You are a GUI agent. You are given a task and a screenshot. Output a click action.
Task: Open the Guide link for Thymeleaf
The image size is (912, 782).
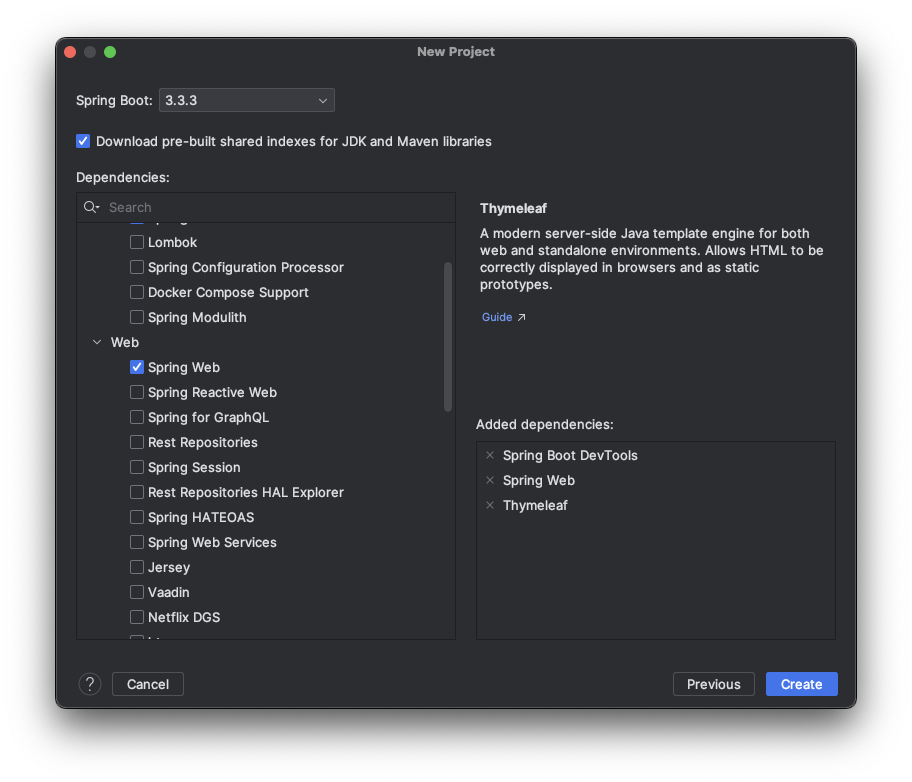click(497, 317)
